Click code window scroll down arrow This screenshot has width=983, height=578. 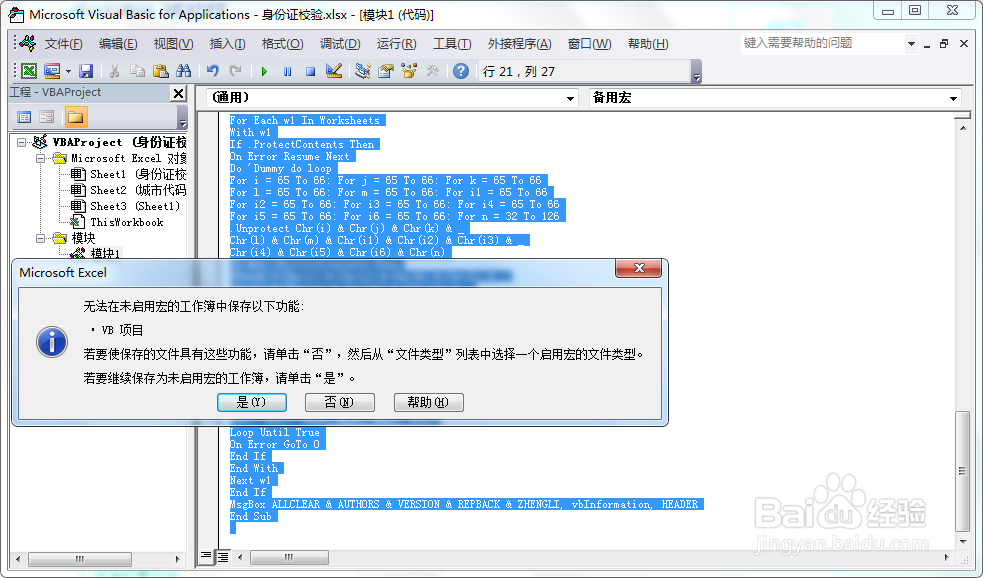pos(963,542)
